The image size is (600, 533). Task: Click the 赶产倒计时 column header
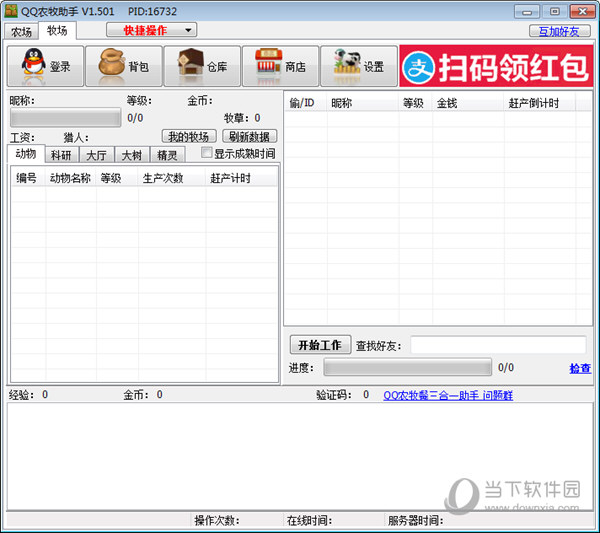pos(540,103)
